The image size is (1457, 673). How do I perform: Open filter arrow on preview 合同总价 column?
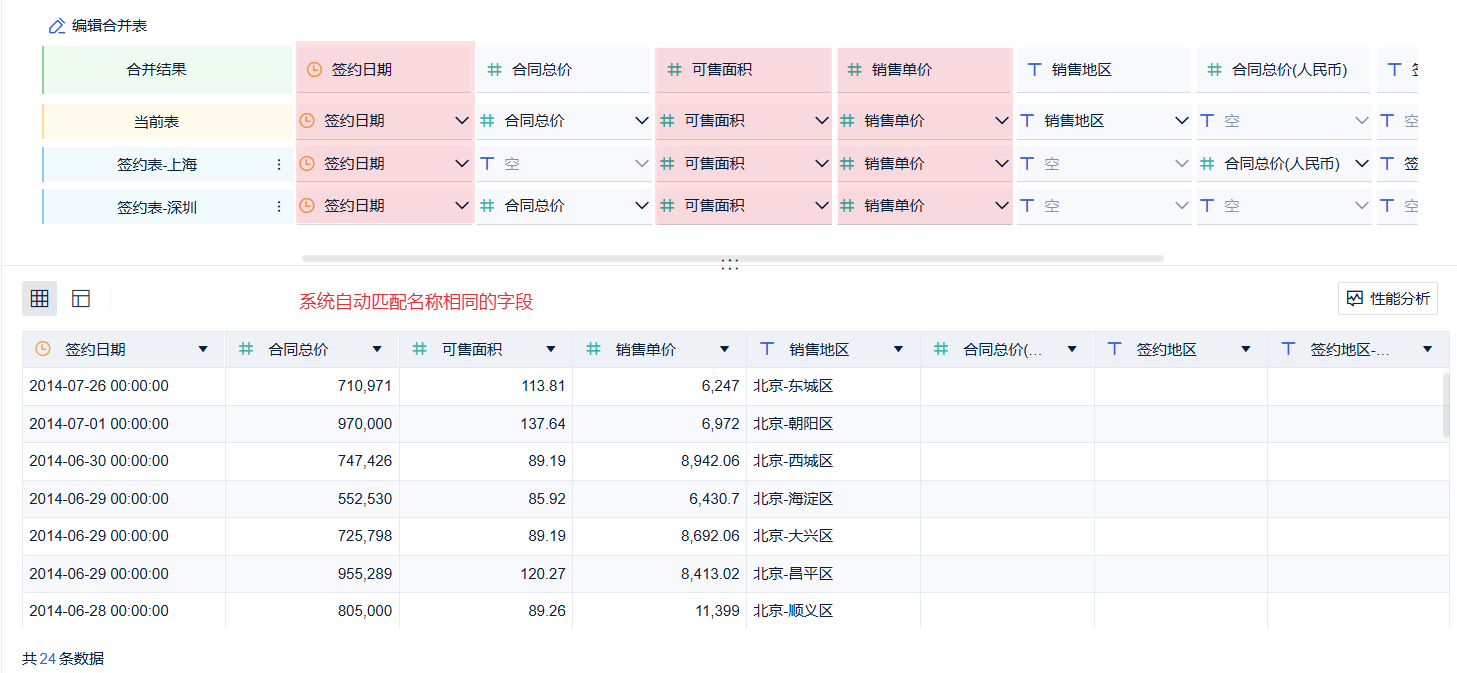pos(377,350)
